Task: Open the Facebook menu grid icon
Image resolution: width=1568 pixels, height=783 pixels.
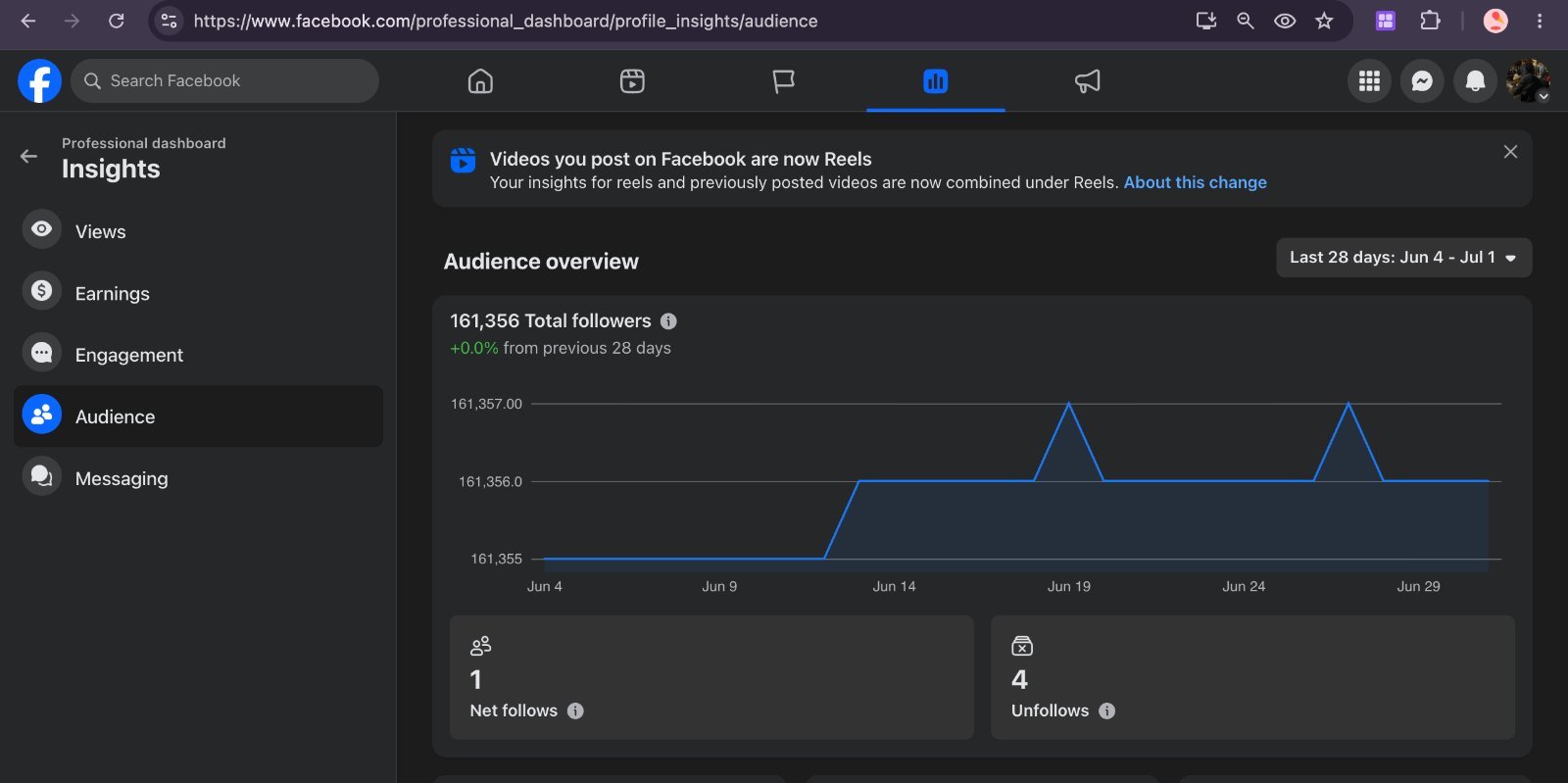Action: pyautogui.click(x=1369, y=81)
